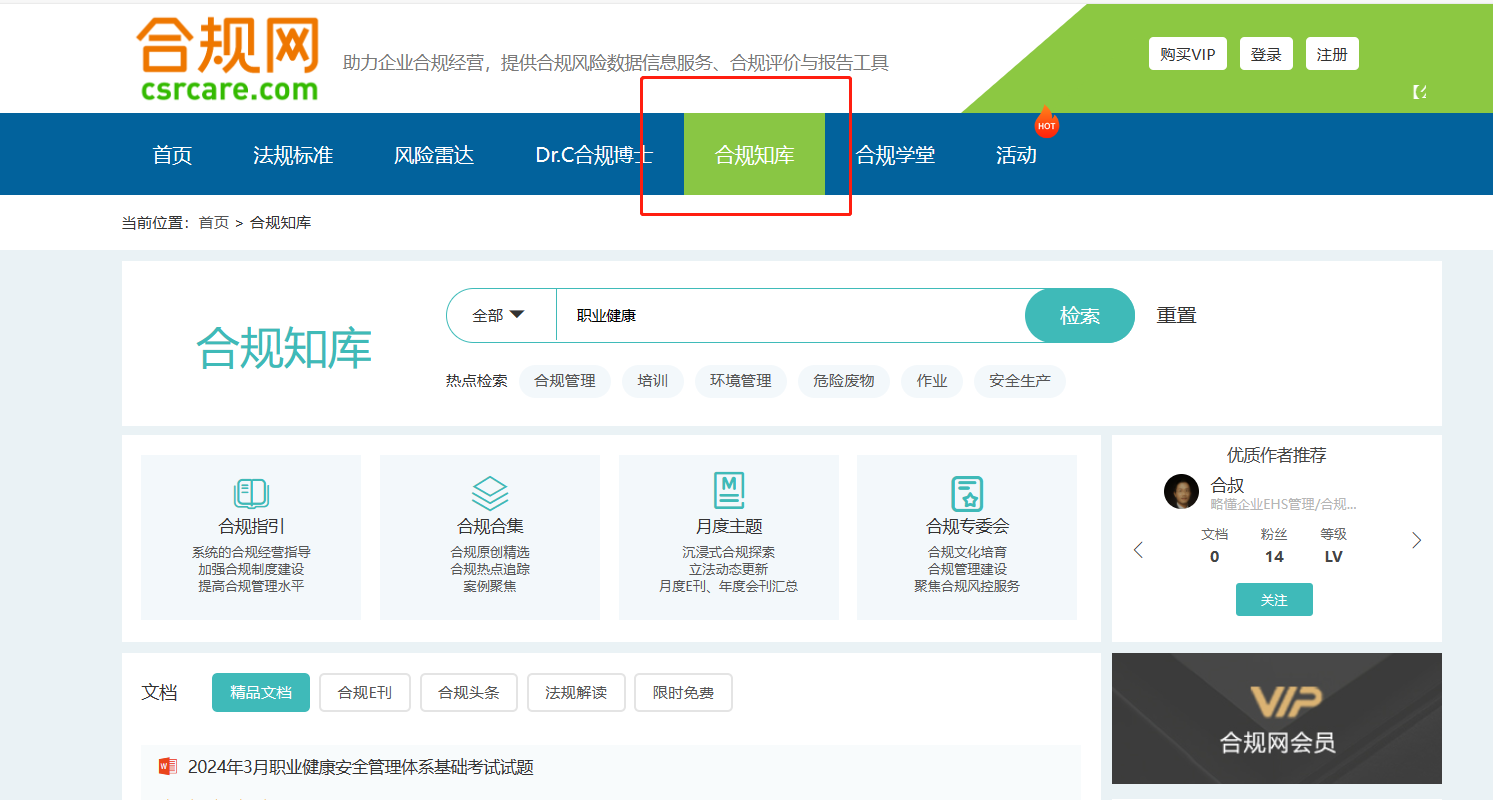1493x800 pixels.
Task: Select hot search tag 危险废物
Action: (844, 381)
